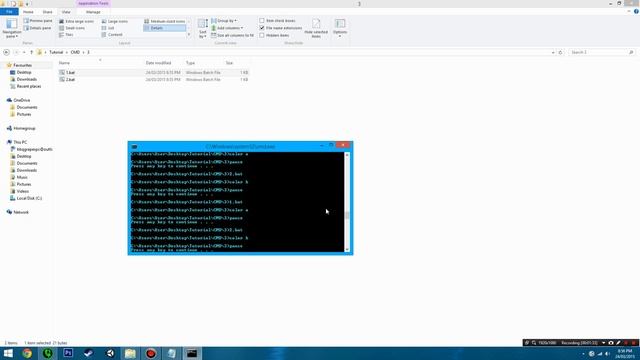Click the 1.bat file icon
Viewport: 640px width, 360px height.
(62, 72)
